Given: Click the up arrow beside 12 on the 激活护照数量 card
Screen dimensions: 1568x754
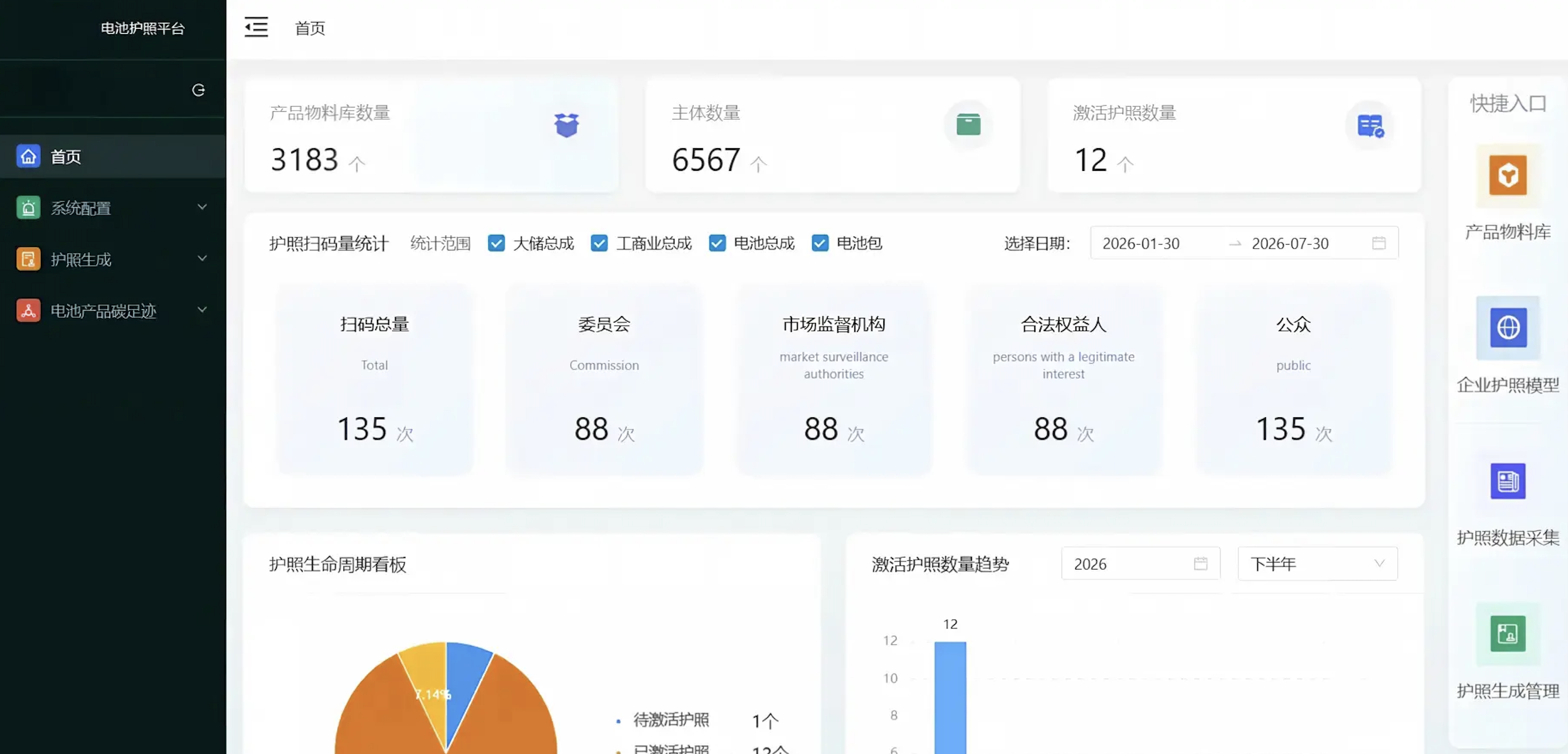Looking at the screenshot, I should click(x=1126, y=164).
